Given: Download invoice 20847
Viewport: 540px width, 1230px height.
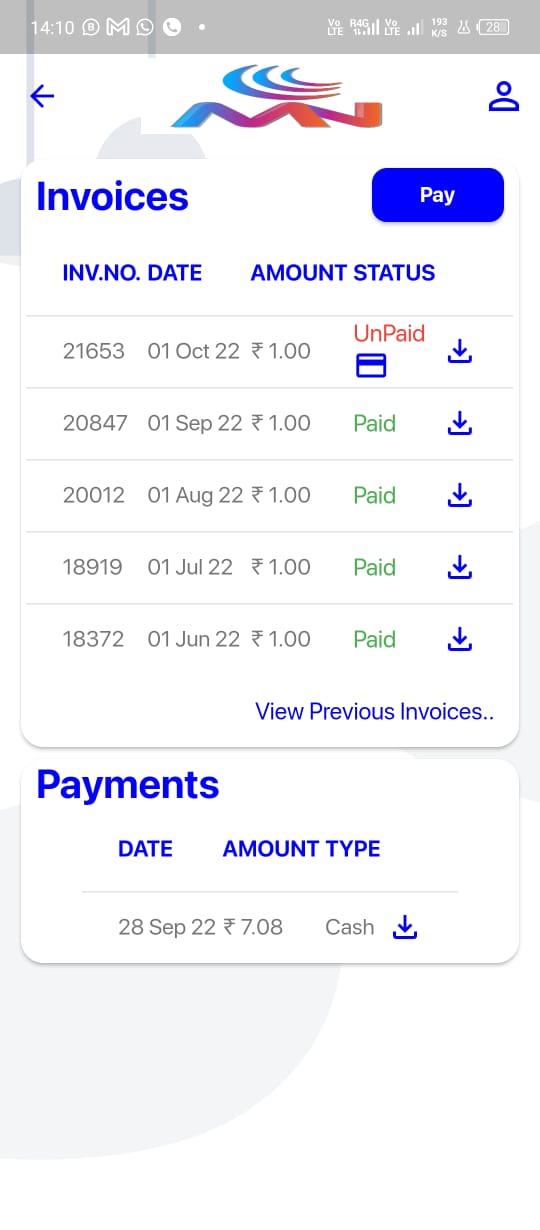Looking at the screenshot, I should coord(459,423).
